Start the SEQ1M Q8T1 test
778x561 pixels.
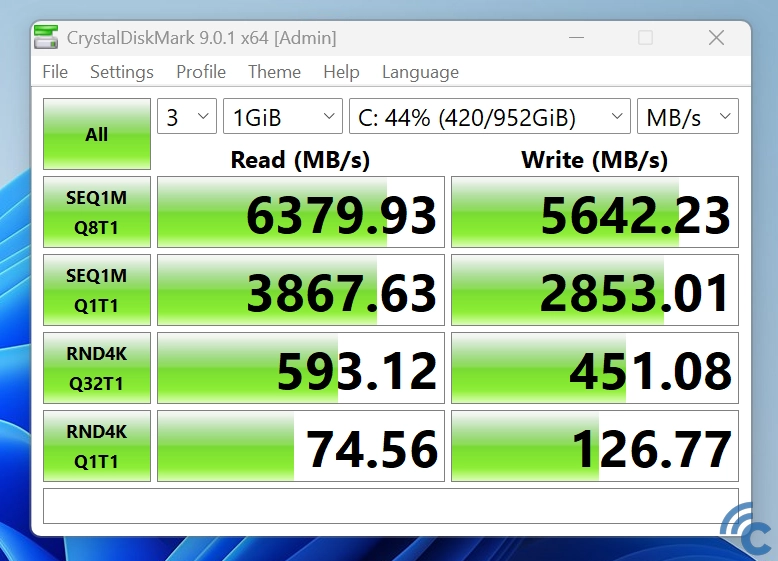pyautogui.click(x=97, y=212)
